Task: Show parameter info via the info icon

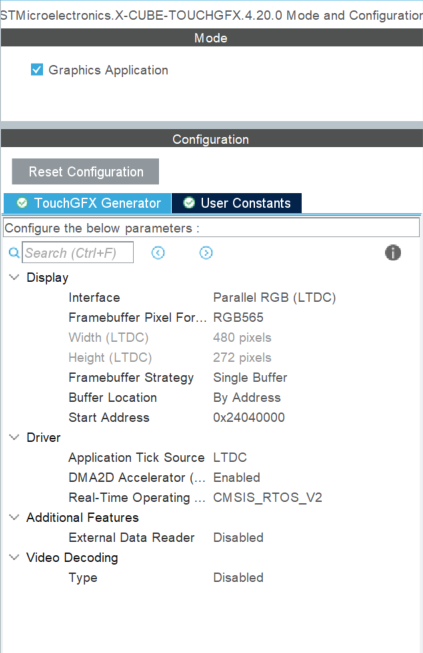Action: (393, 252)
